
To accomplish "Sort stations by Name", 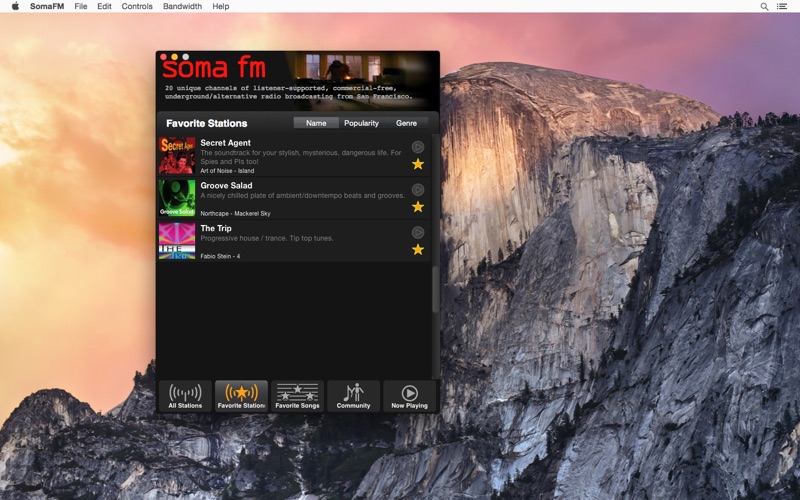I will (316, 123).
